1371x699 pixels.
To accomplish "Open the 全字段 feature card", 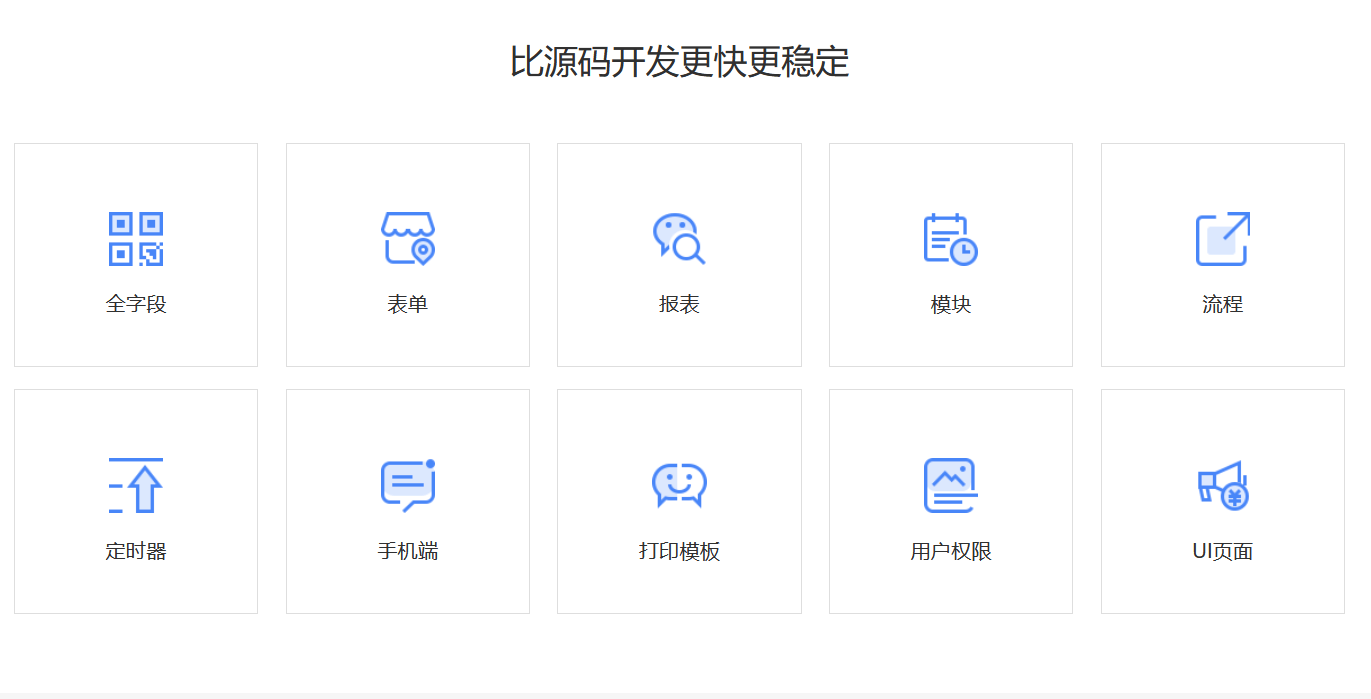I will [x=136, y=254].
